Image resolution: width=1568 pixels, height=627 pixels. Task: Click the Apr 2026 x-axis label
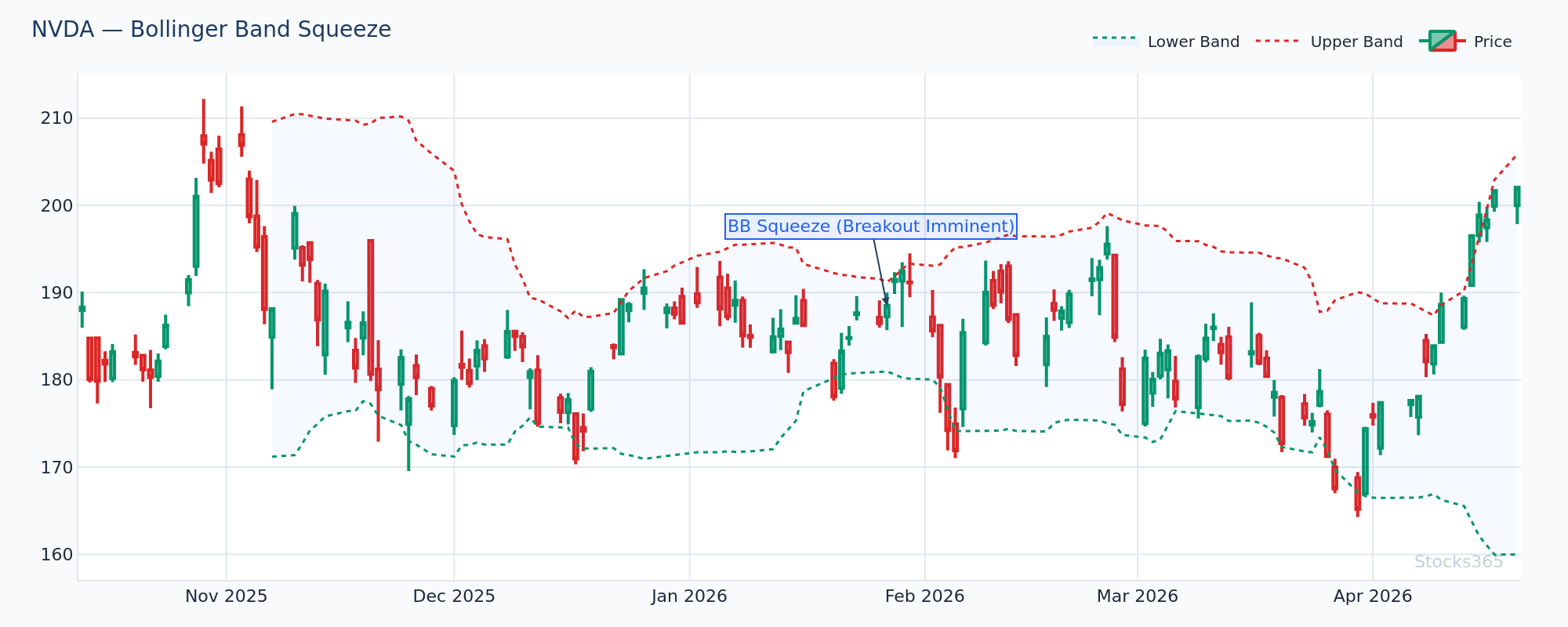1373,596
